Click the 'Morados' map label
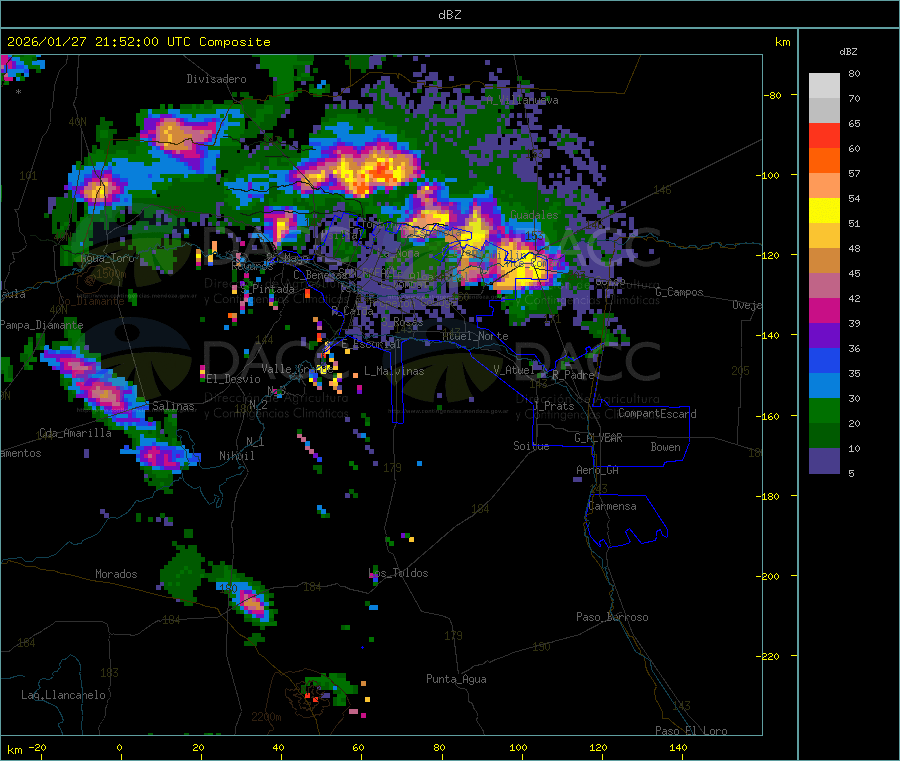900x761 pixels. click(x=116, y=574)
